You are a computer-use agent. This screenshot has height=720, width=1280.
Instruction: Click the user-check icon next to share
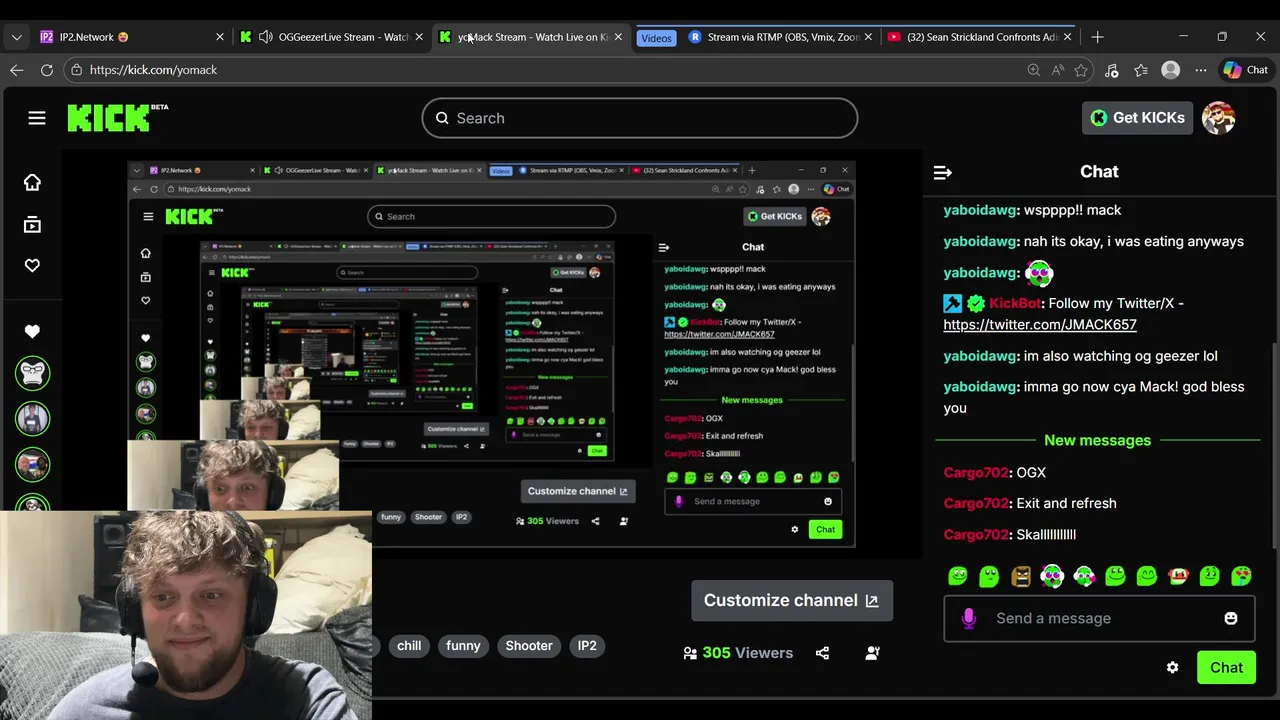pyautogui.click(x=872, y=653)
